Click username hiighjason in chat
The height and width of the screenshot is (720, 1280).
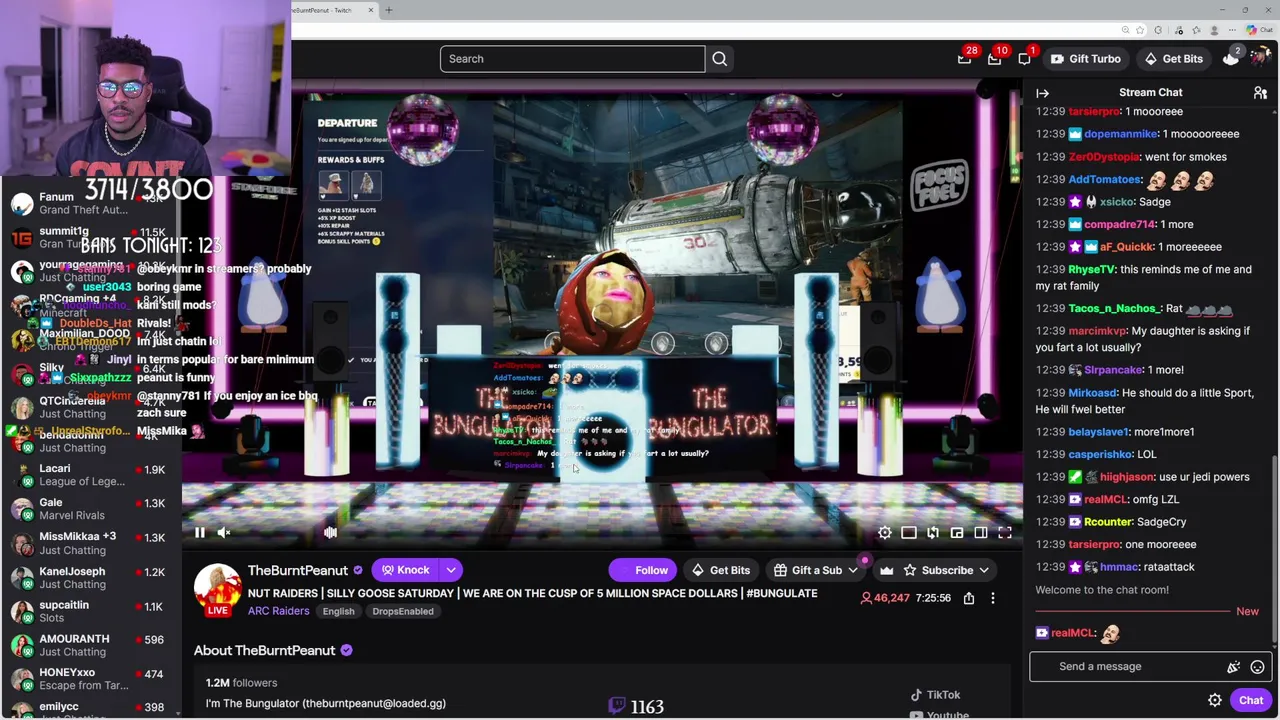1127,477
